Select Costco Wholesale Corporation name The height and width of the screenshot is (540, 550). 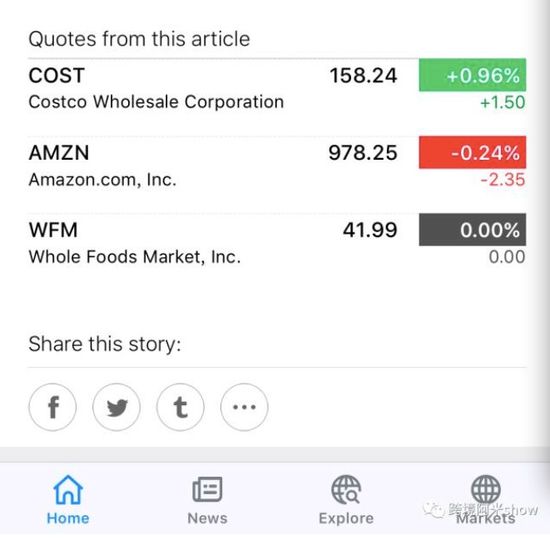pyautogui.click(x=156, y=102)
